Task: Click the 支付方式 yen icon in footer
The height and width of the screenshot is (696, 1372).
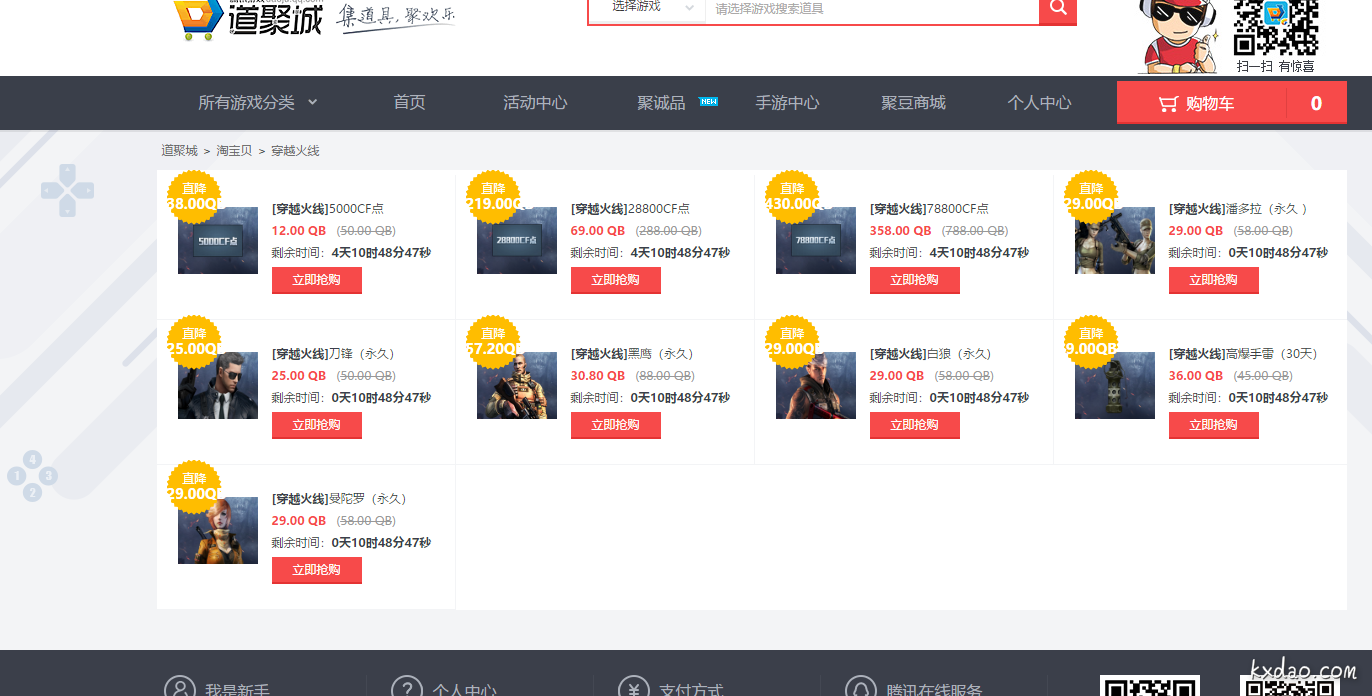Action: [633, 688]
